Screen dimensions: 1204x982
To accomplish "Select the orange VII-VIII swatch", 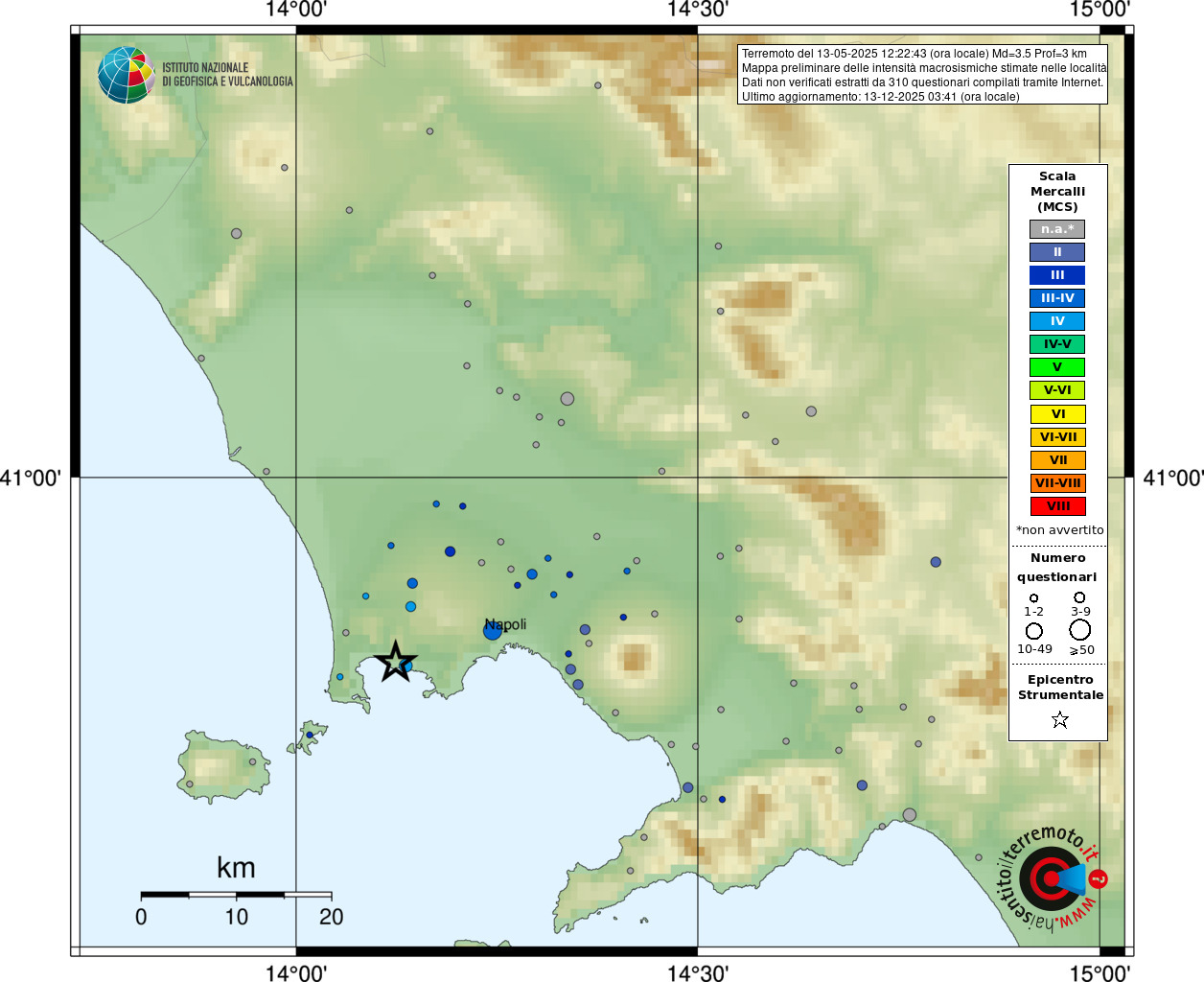I will point(1057,483).
